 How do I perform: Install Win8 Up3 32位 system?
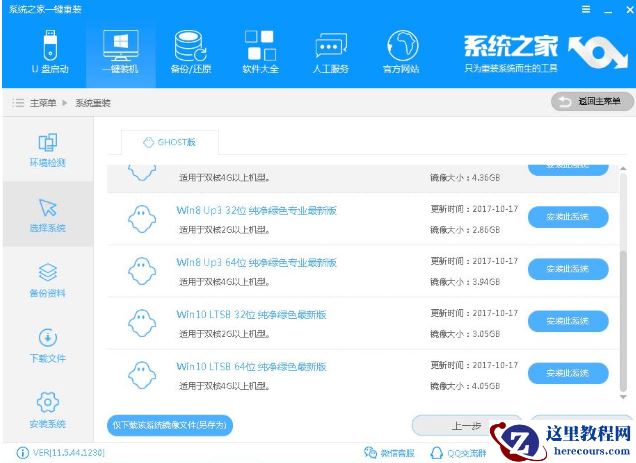coord(568,217)
